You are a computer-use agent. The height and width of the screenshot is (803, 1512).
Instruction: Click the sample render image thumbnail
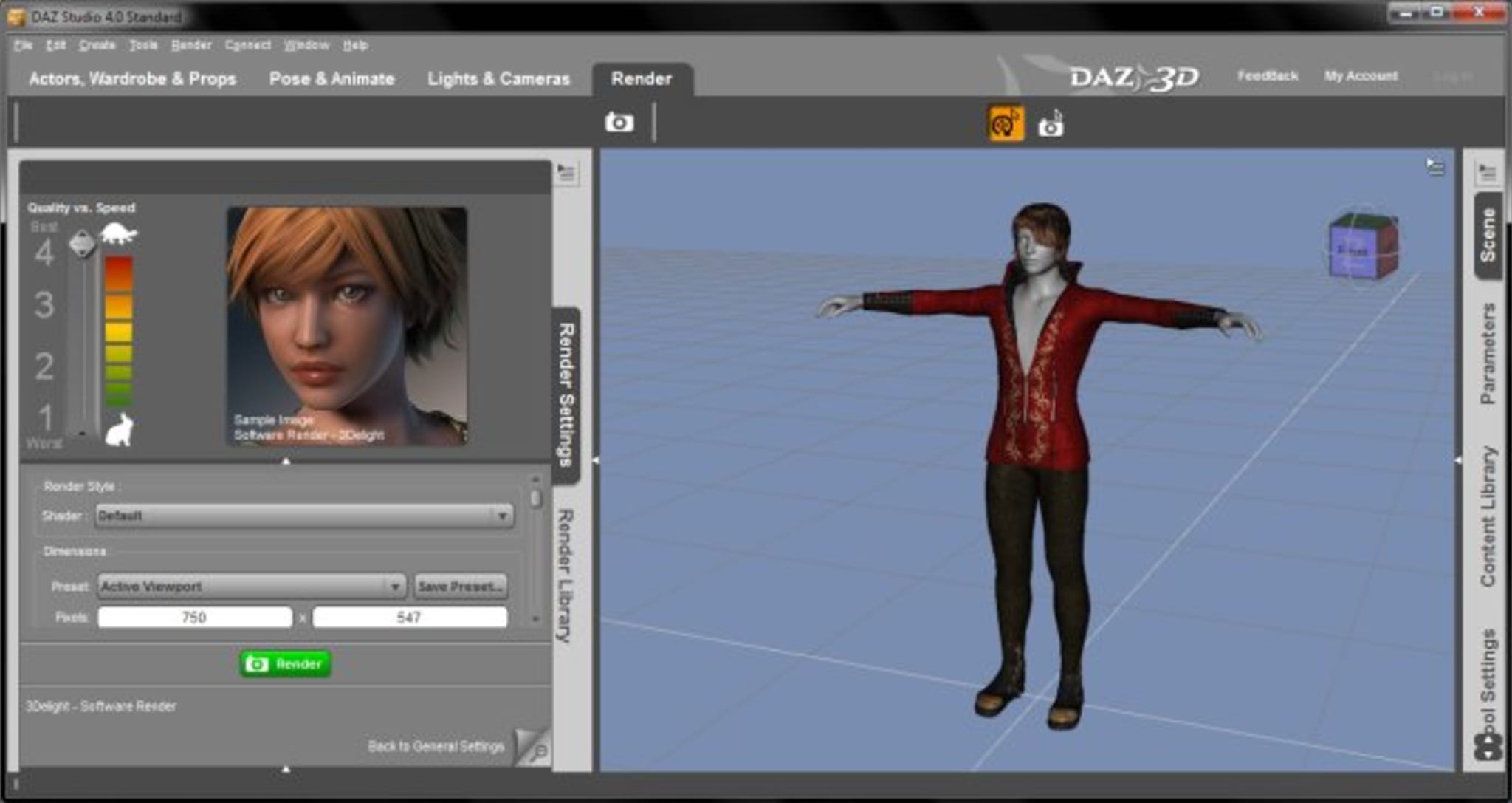point(346,326)
